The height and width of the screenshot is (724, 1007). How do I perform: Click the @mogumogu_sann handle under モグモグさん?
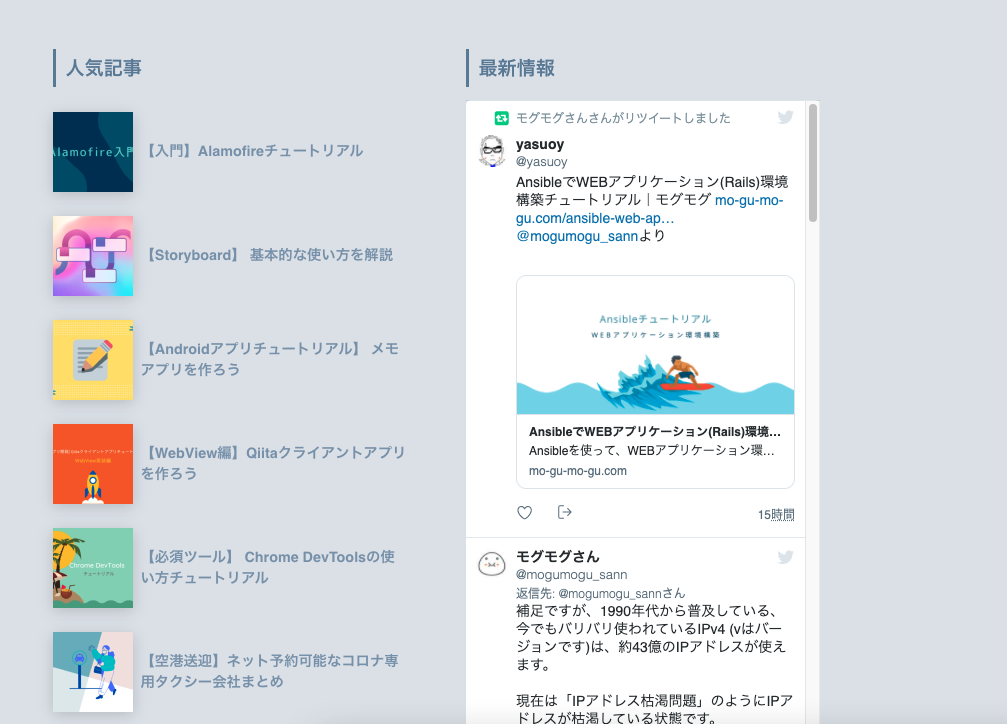[x=572, y=575]
